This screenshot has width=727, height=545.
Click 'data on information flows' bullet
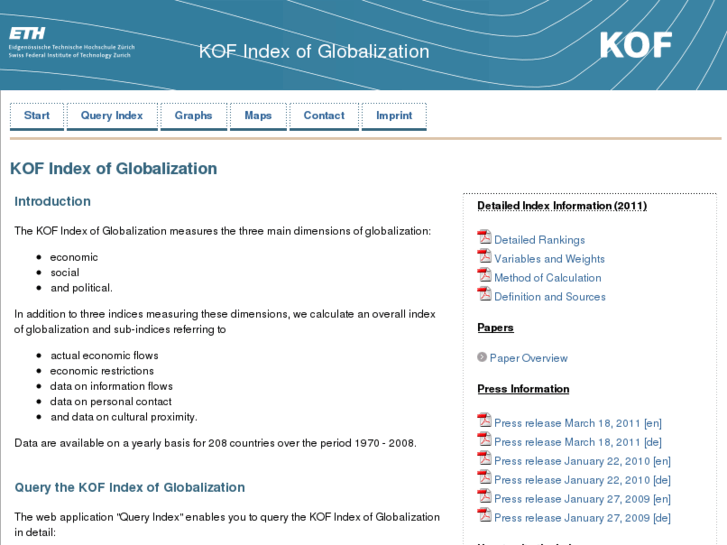pos(111,386)
